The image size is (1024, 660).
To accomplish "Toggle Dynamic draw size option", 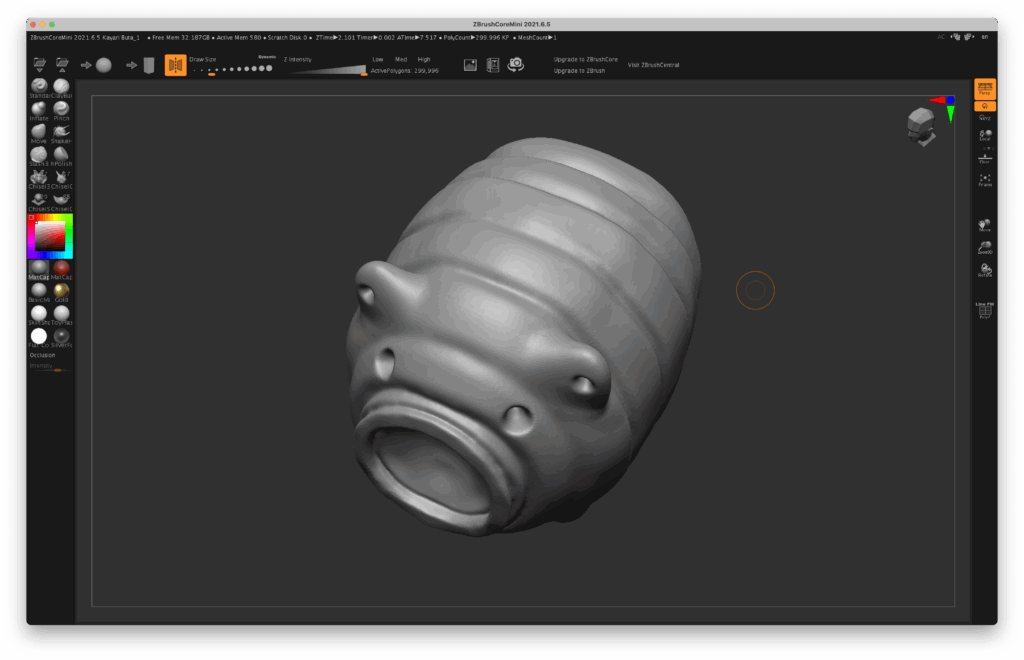I will [x=266, y=57].
